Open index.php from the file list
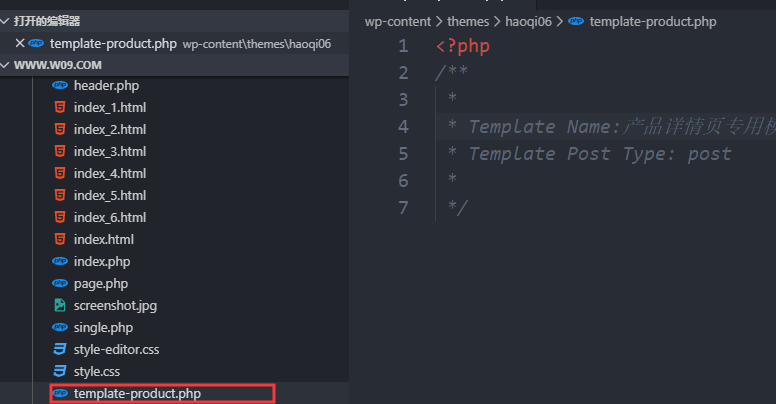The image size is (776, 404). pos(102,262)
